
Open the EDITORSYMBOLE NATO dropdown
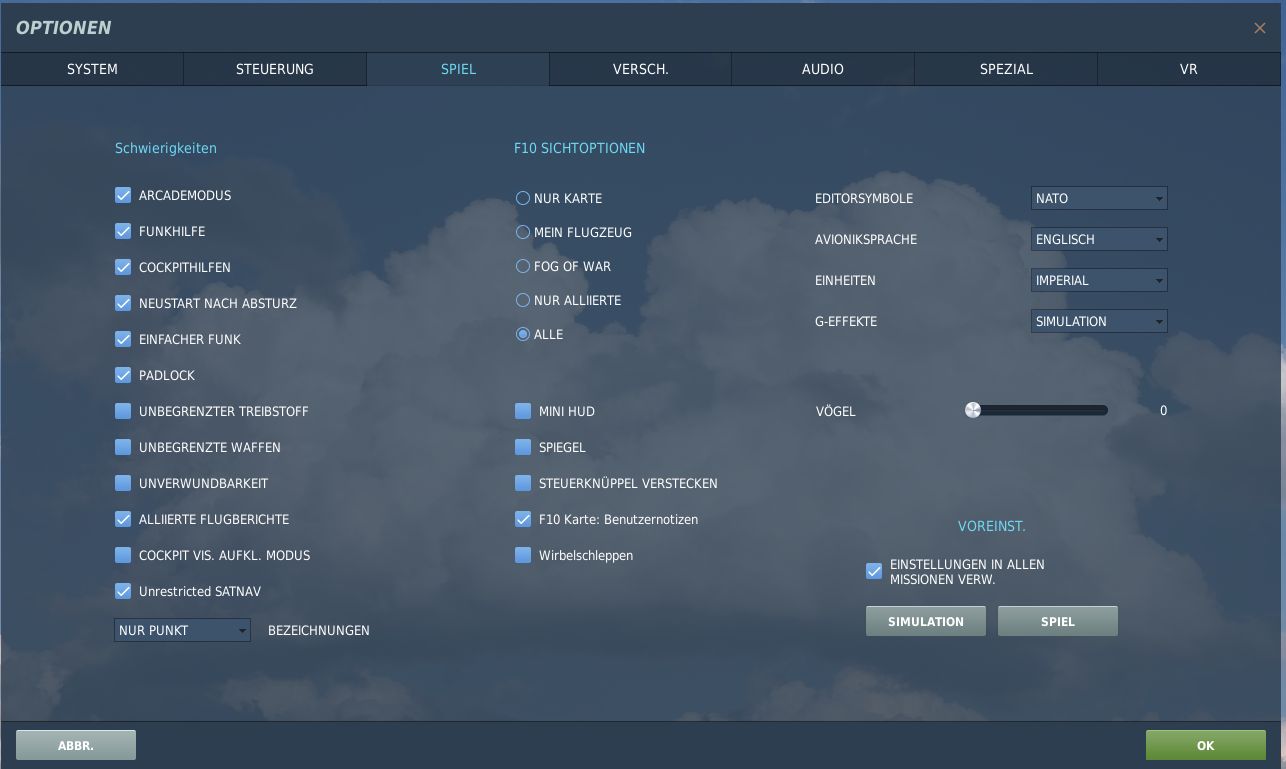[1099, 198]
